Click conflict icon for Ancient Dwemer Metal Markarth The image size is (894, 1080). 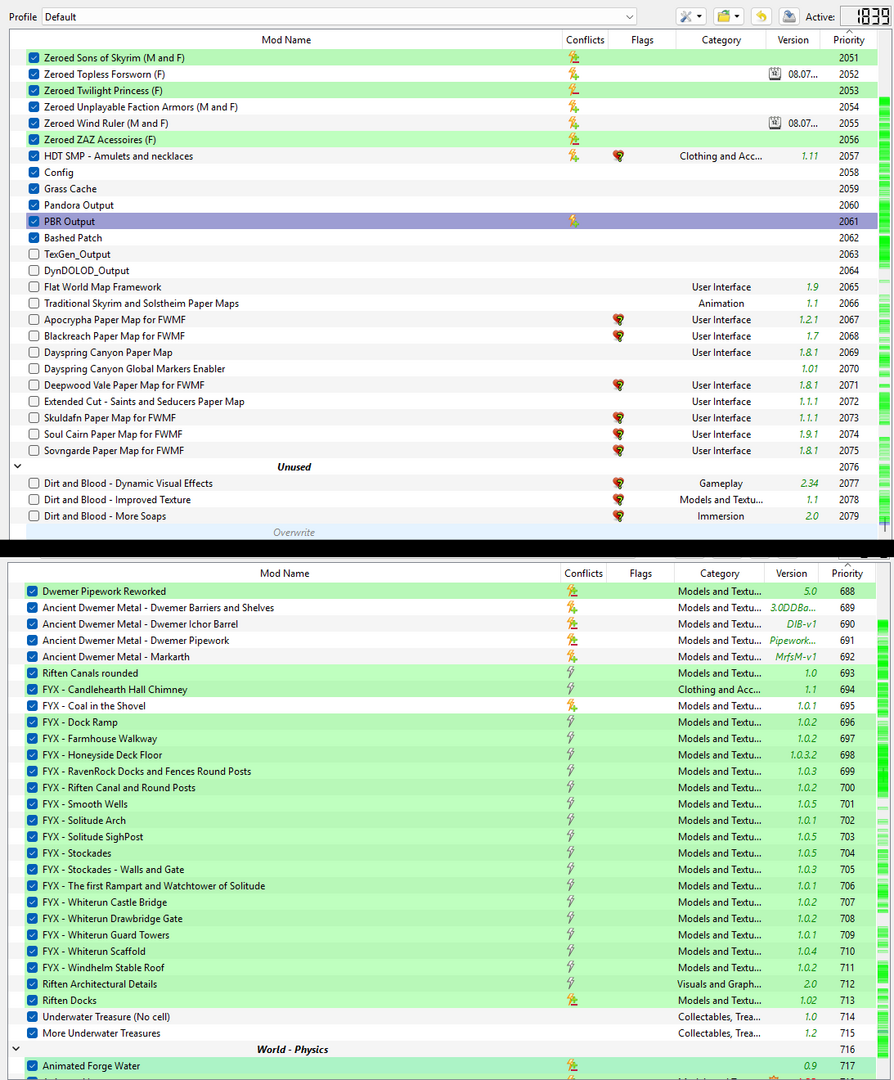tap(572, 656)
